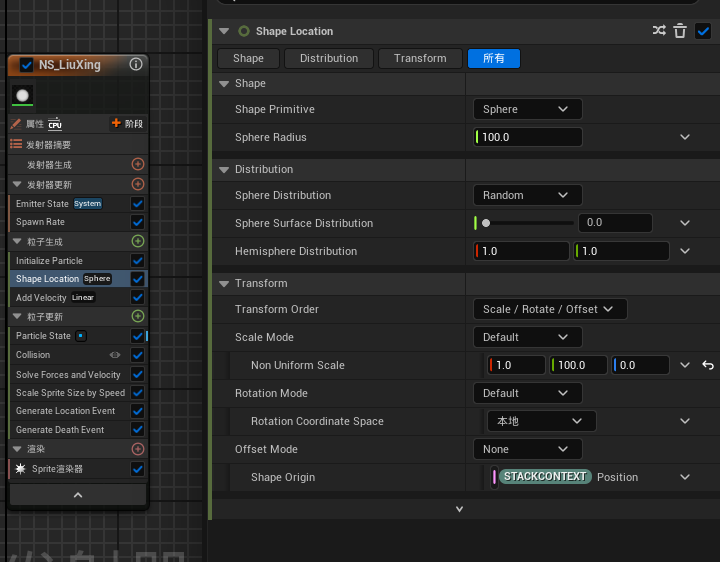Click the NS_LiuXing emitter info icon
The width and height of the screenshot is (720, 562).
pyautogui.click(x=136, y=64)
